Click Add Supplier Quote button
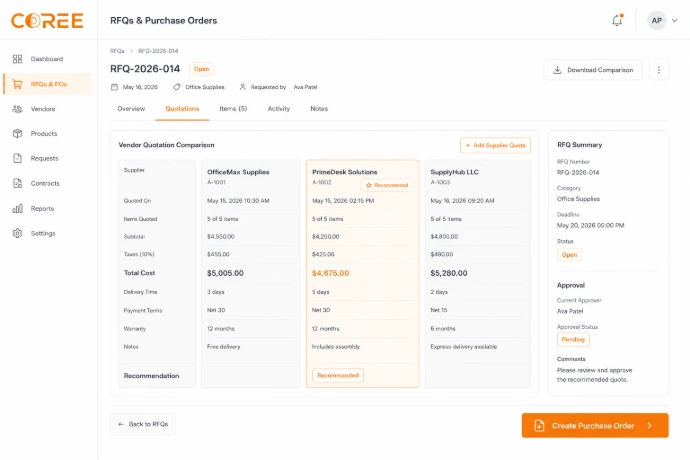This screenshot has height=460, width=690. (495, 145)
